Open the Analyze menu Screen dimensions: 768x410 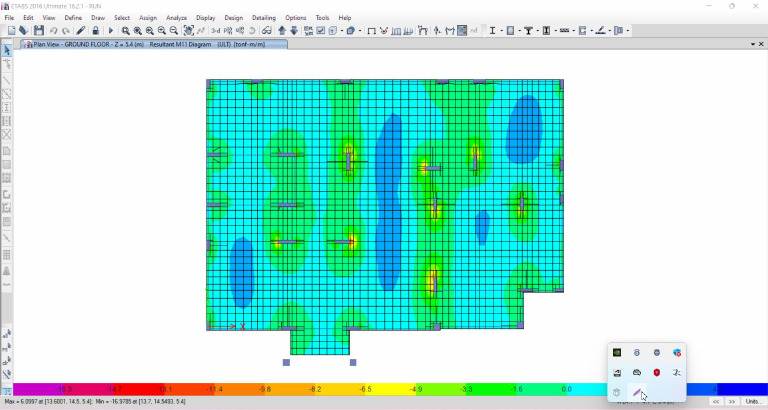(176, 18)
